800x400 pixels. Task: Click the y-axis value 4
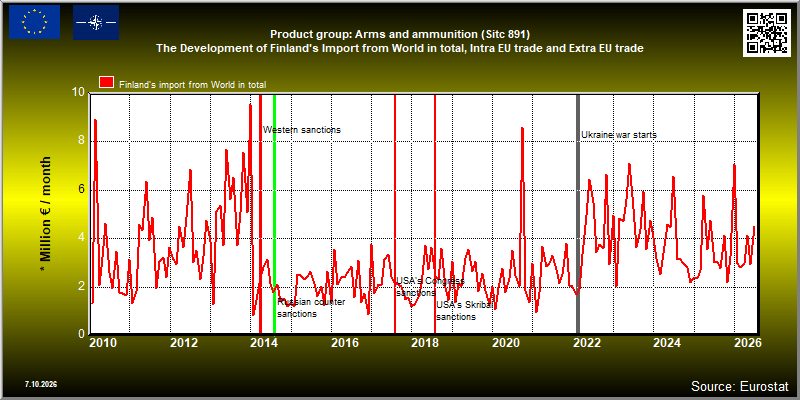pyautogui.click(x=82, y=238)
